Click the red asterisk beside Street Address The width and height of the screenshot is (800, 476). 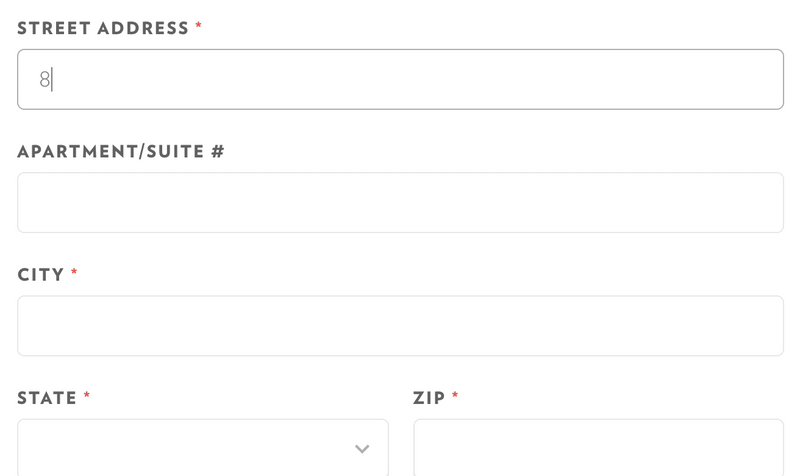[x=199, y=26]
